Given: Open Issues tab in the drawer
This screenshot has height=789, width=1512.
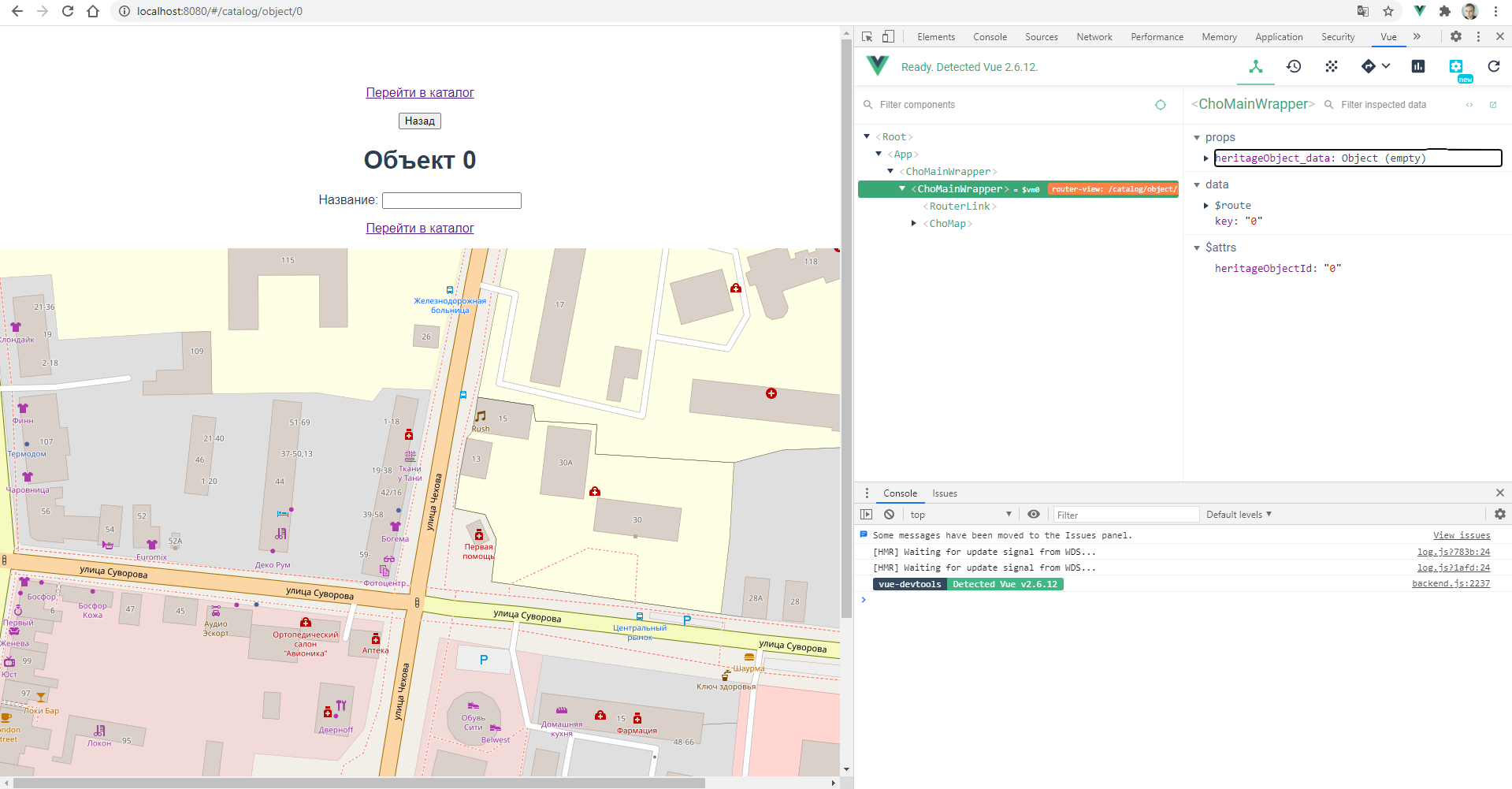Looking at the screenshot, I should 945,493.
